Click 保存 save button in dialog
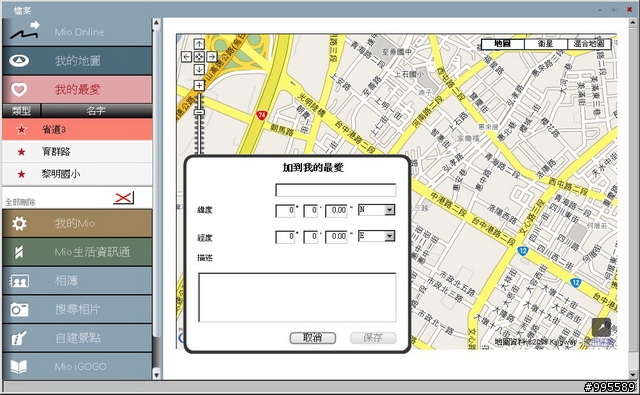This screenshot has width=640, height=395. click(x=373, y=338)
